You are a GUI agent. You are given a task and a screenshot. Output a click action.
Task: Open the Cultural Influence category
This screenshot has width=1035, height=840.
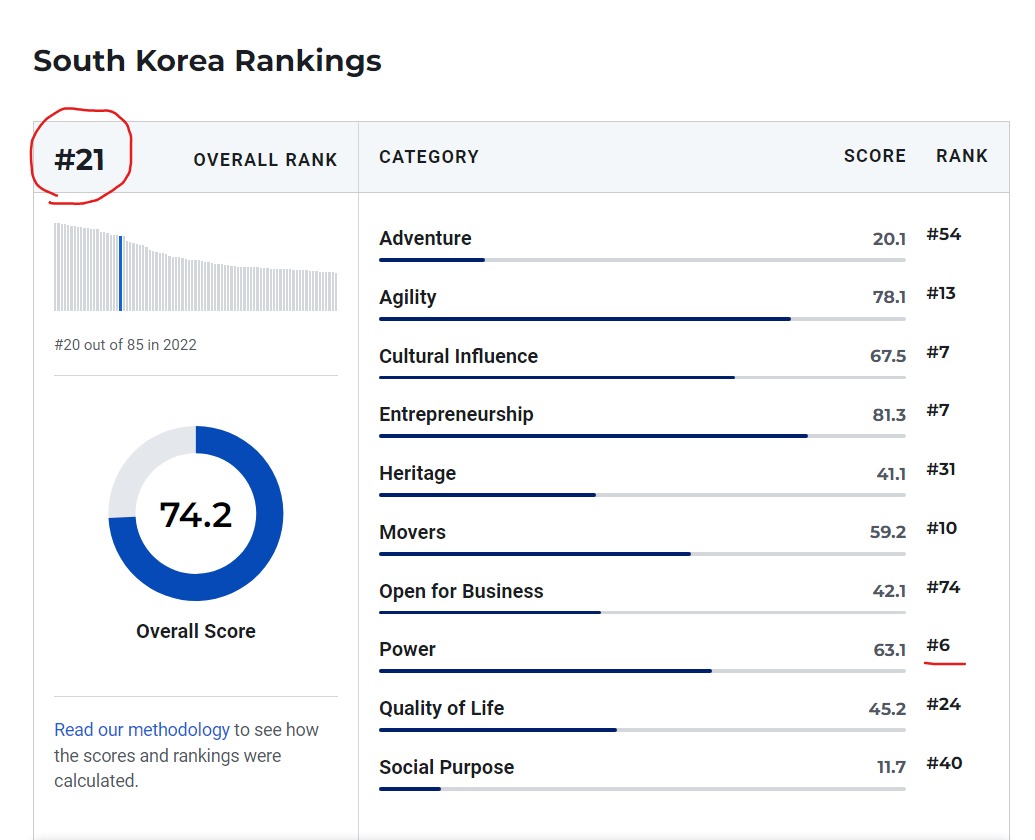458,356
